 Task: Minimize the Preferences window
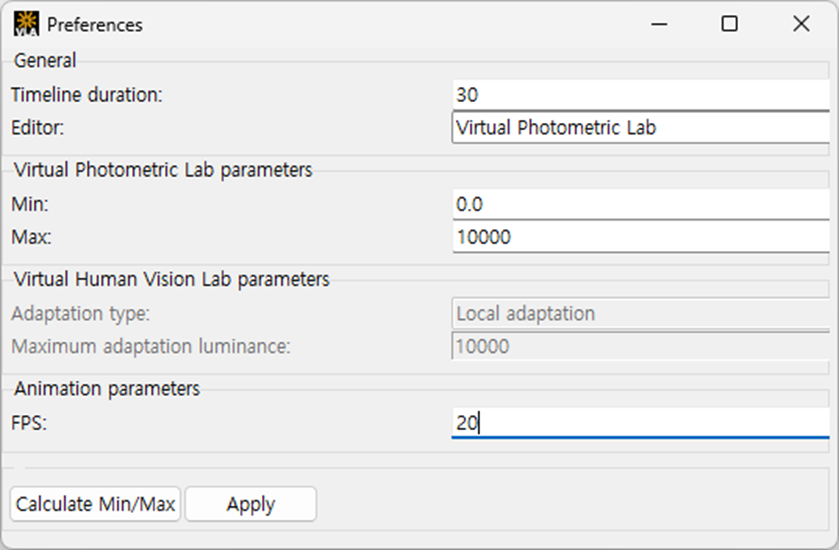pos(658,24)
